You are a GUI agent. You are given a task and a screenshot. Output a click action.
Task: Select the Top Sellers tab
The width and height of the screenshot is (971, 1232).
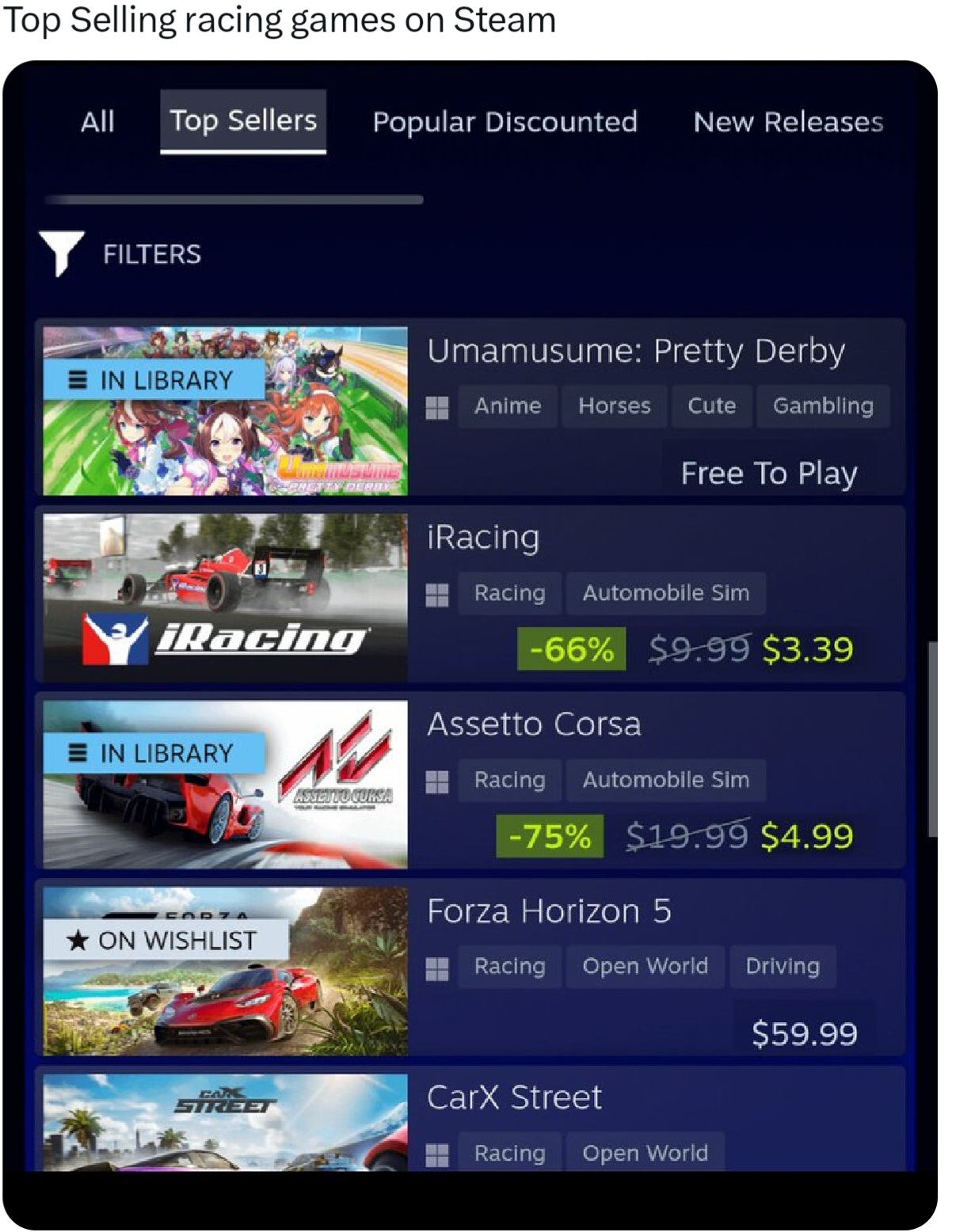pyautogui.click(x=243, y=121)
